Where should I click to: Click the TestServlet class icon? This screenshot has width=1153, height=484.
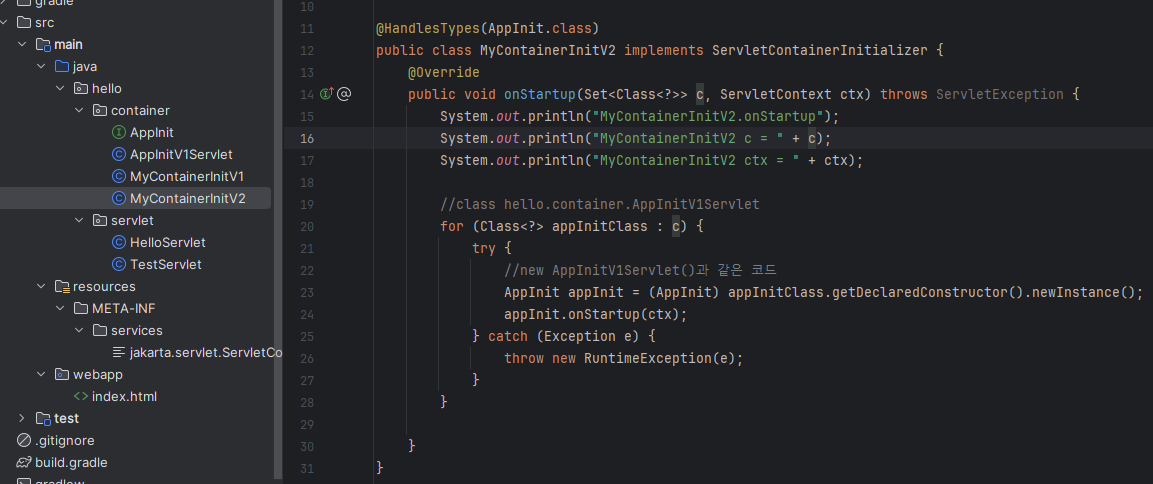click(118, 264)
